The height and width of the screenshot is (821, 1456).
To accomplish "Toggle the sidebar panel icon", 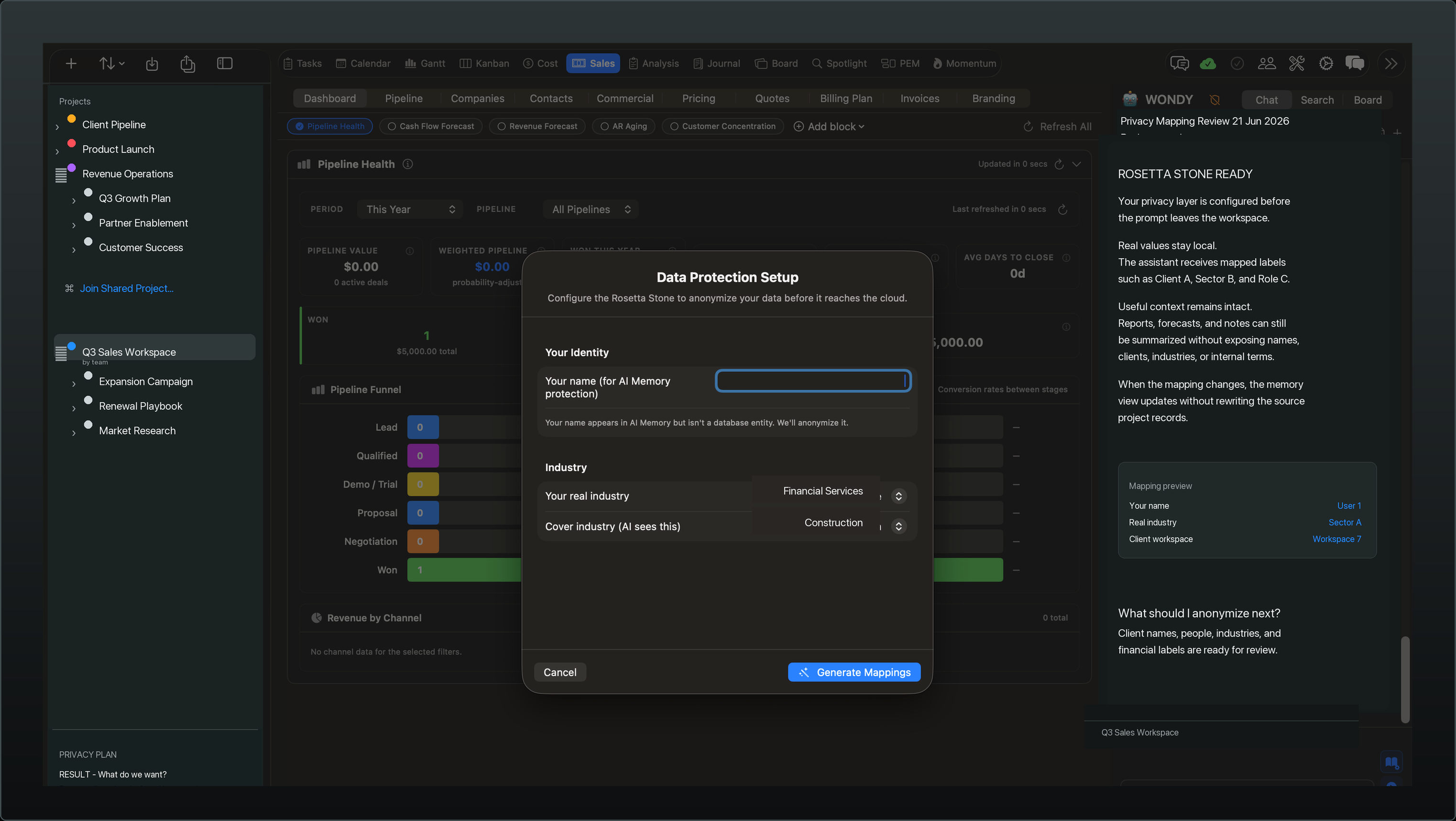I will (224, 63).
